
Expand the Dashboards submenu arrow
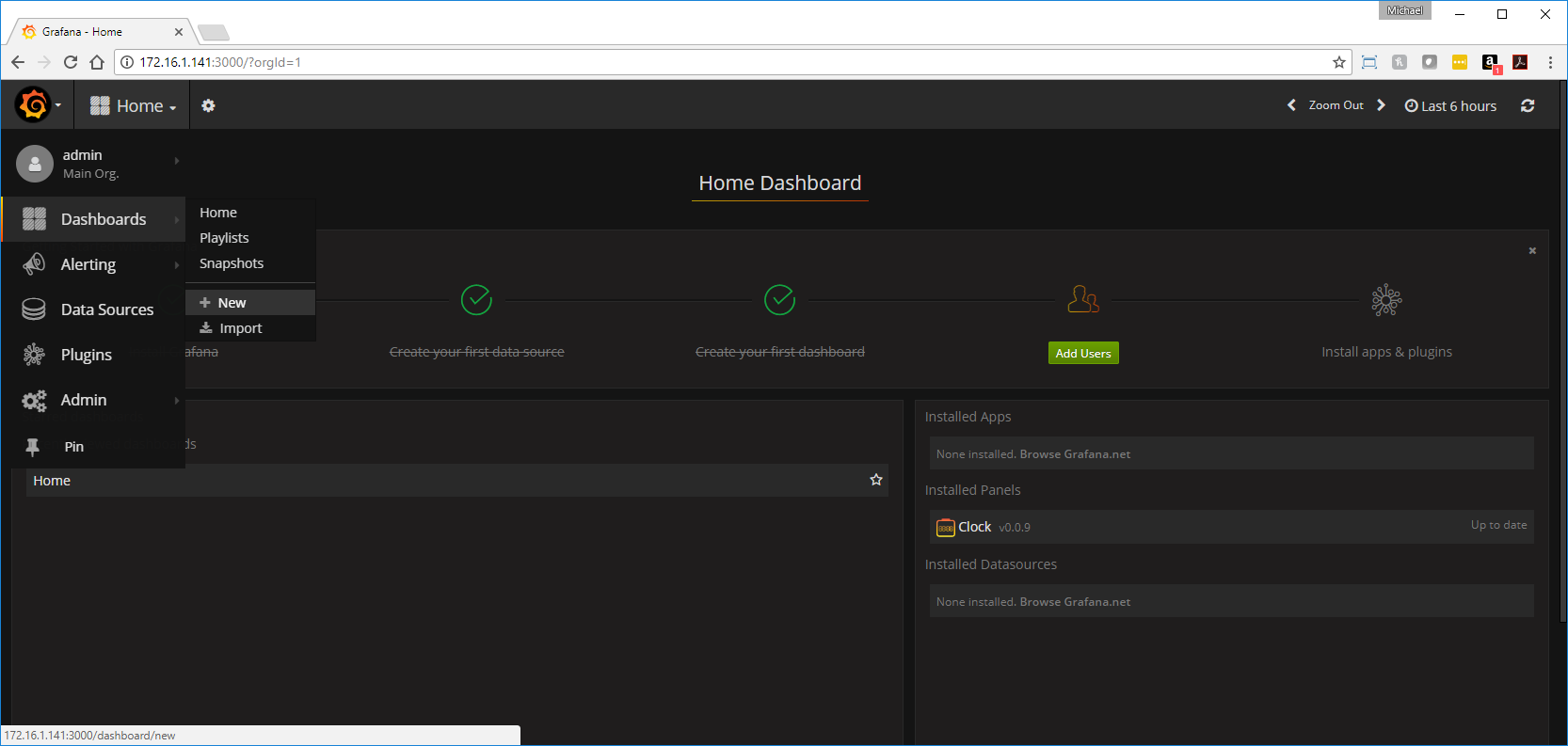tap(177, 219)
